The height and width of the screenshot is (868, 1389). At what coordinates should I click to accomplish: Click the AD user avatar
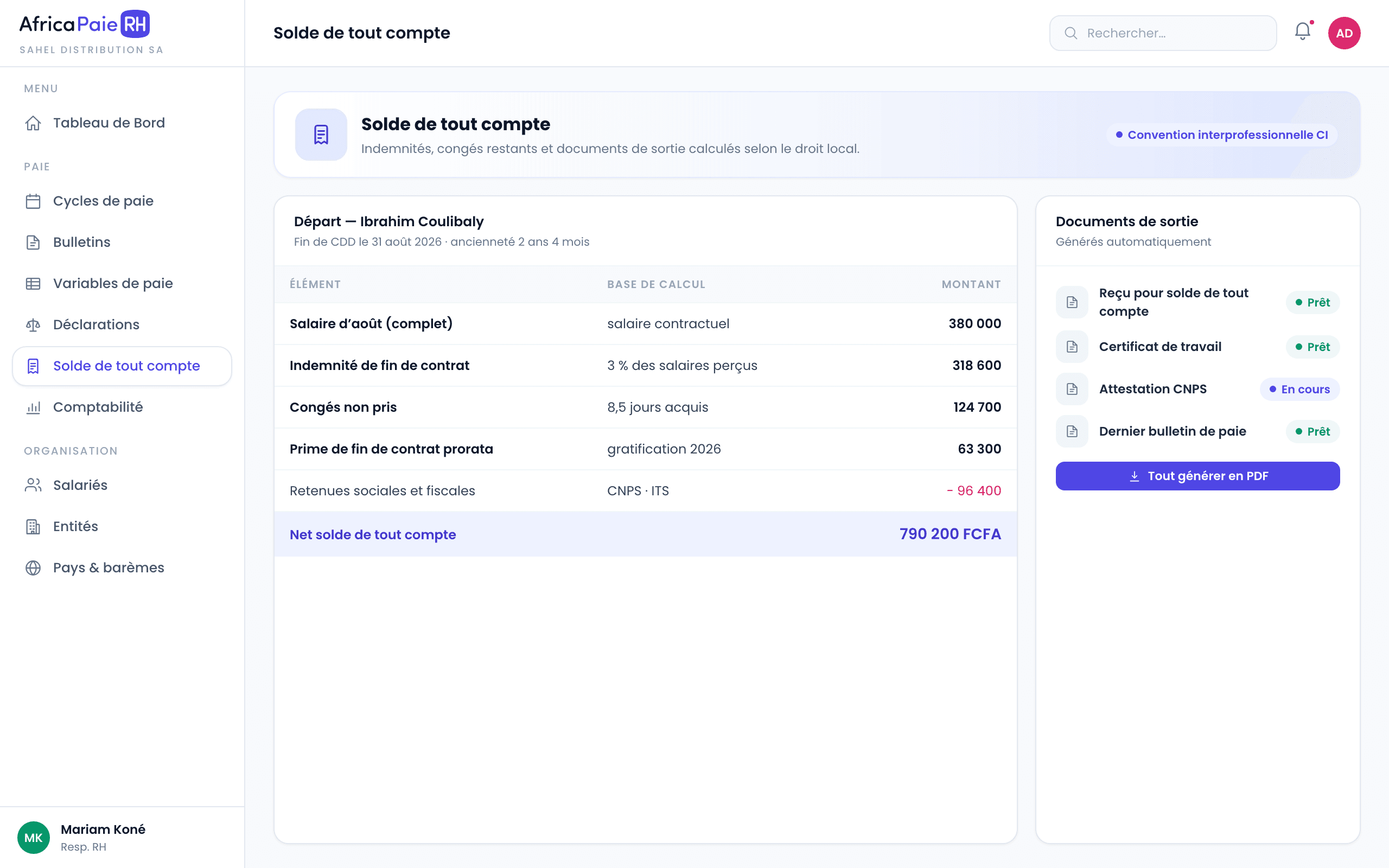[x=1344, y=33]
